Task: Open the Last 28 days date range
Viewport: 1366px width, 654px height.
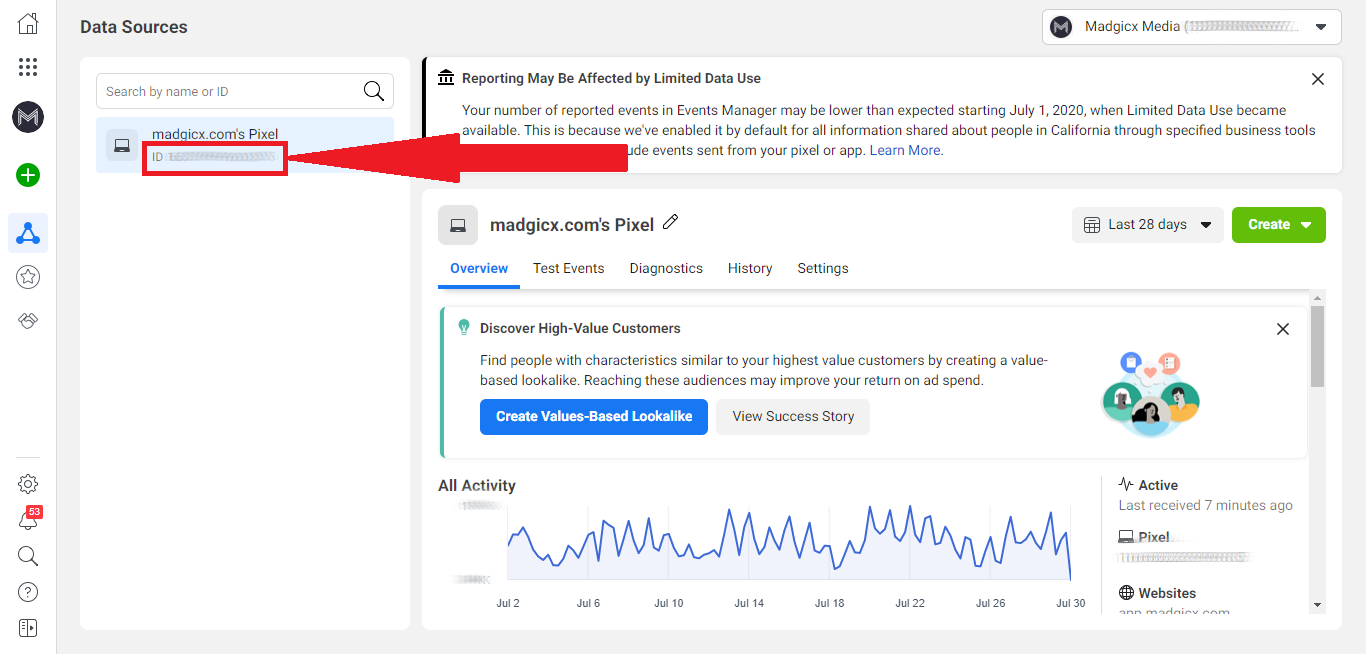Action: tap(1148, 225)
